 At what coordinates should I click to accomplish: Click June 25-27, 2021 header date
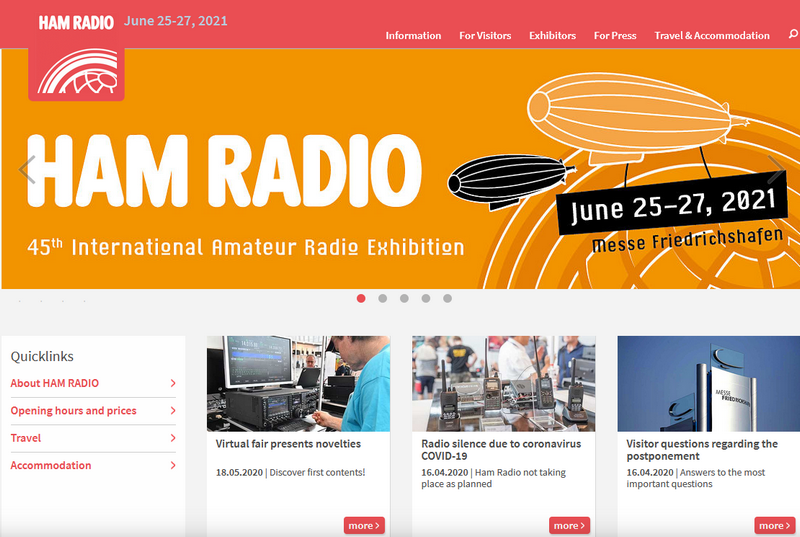[x=176, y=21]
